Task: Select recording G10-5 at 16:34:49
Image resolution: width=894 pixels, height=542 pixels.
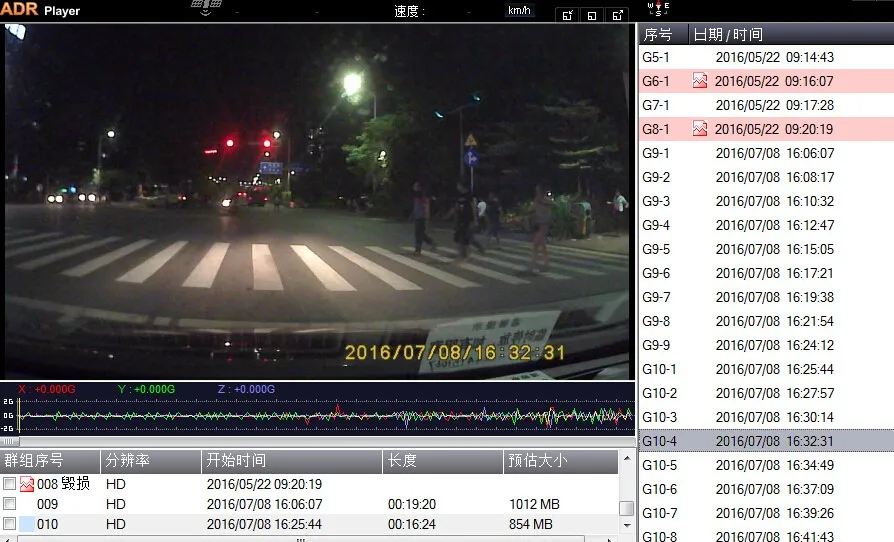Action: (766, 465)
